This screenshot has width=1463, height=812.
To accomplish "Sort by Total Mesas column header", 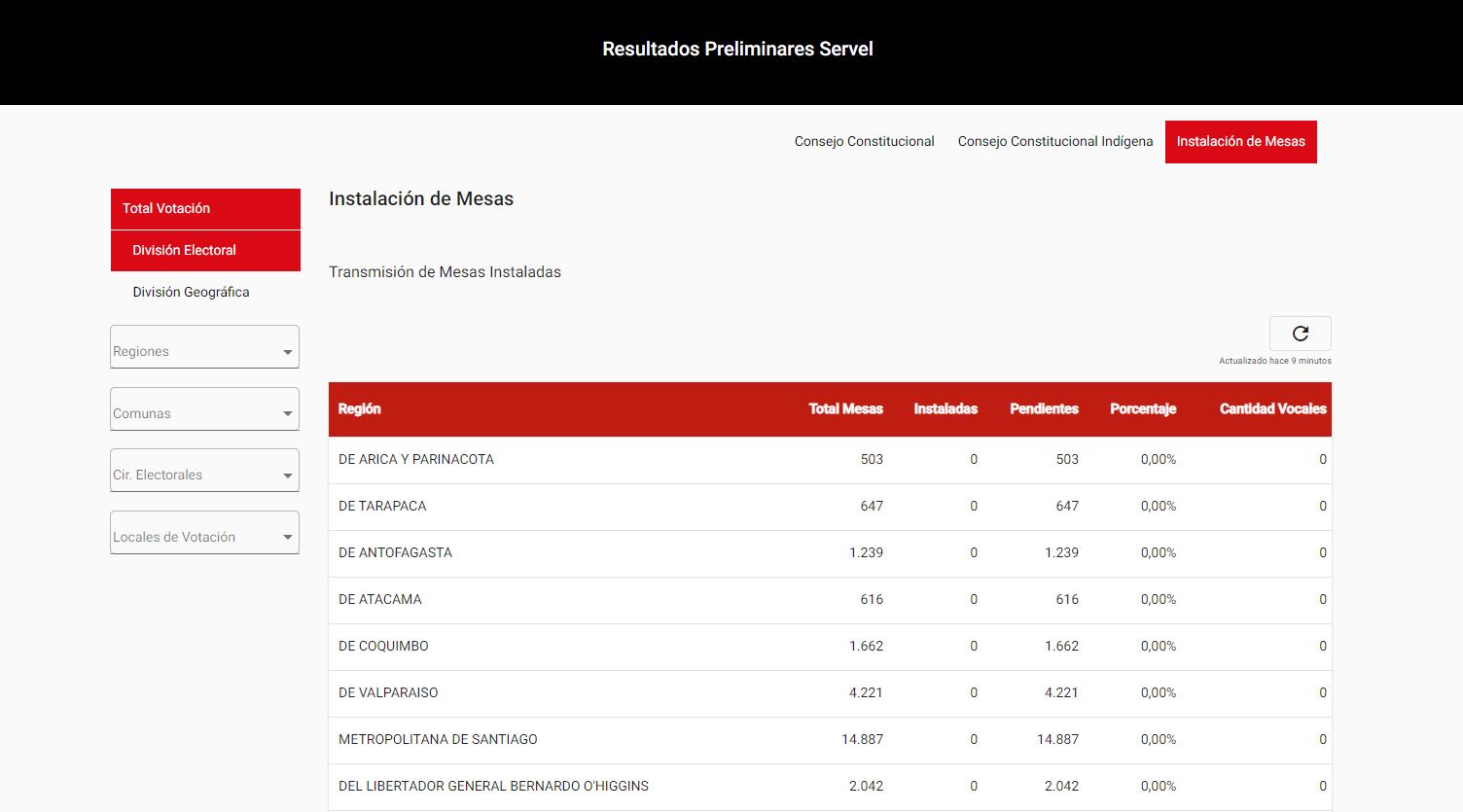I will pos(845,409).
